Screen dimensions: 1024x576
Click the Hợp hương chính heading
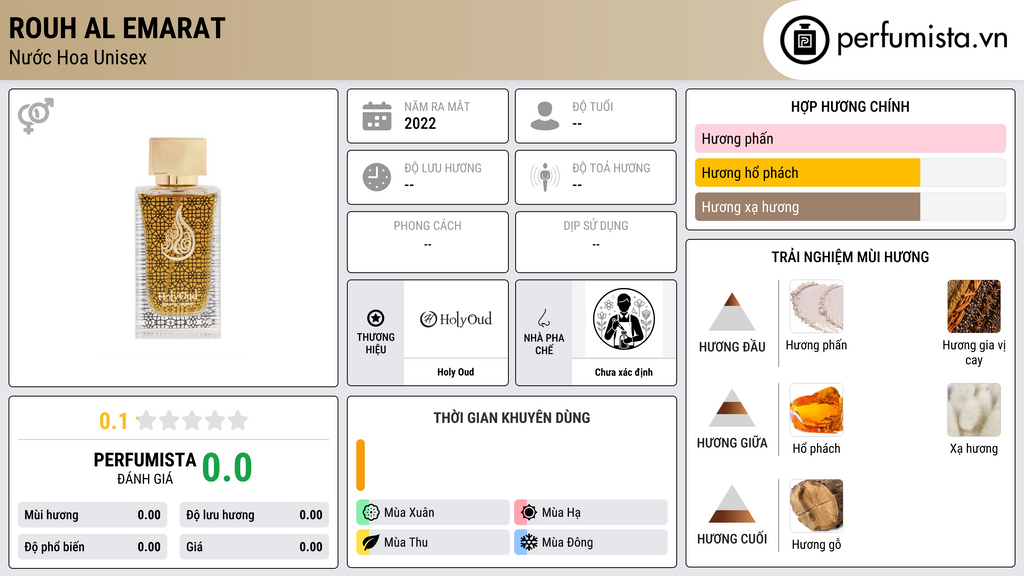pos(850,106)
